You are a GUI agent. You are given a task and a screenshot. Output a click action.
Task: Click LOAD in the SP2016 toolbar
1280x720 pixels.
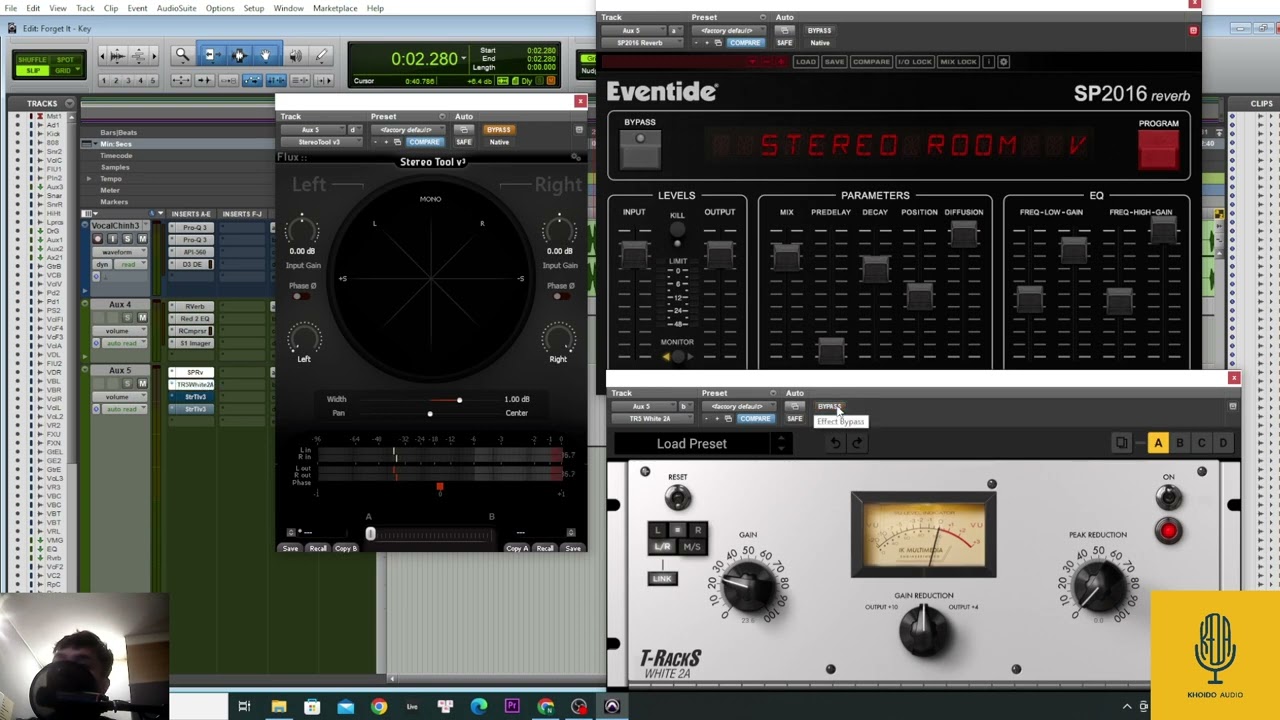click(805, 62)
